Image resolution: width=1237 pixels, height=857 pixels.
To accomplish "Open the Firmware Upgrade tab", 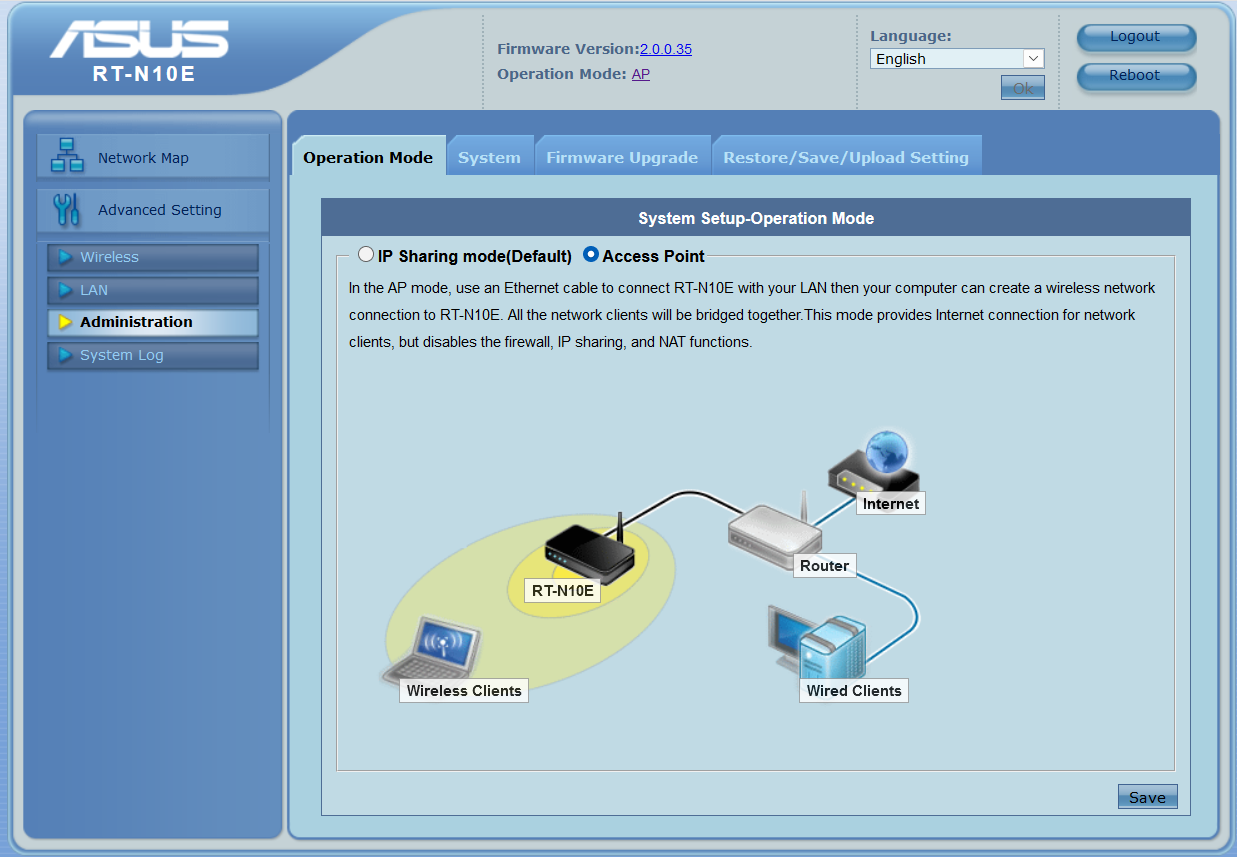I will pyautogui.click(x=622, y=157).
